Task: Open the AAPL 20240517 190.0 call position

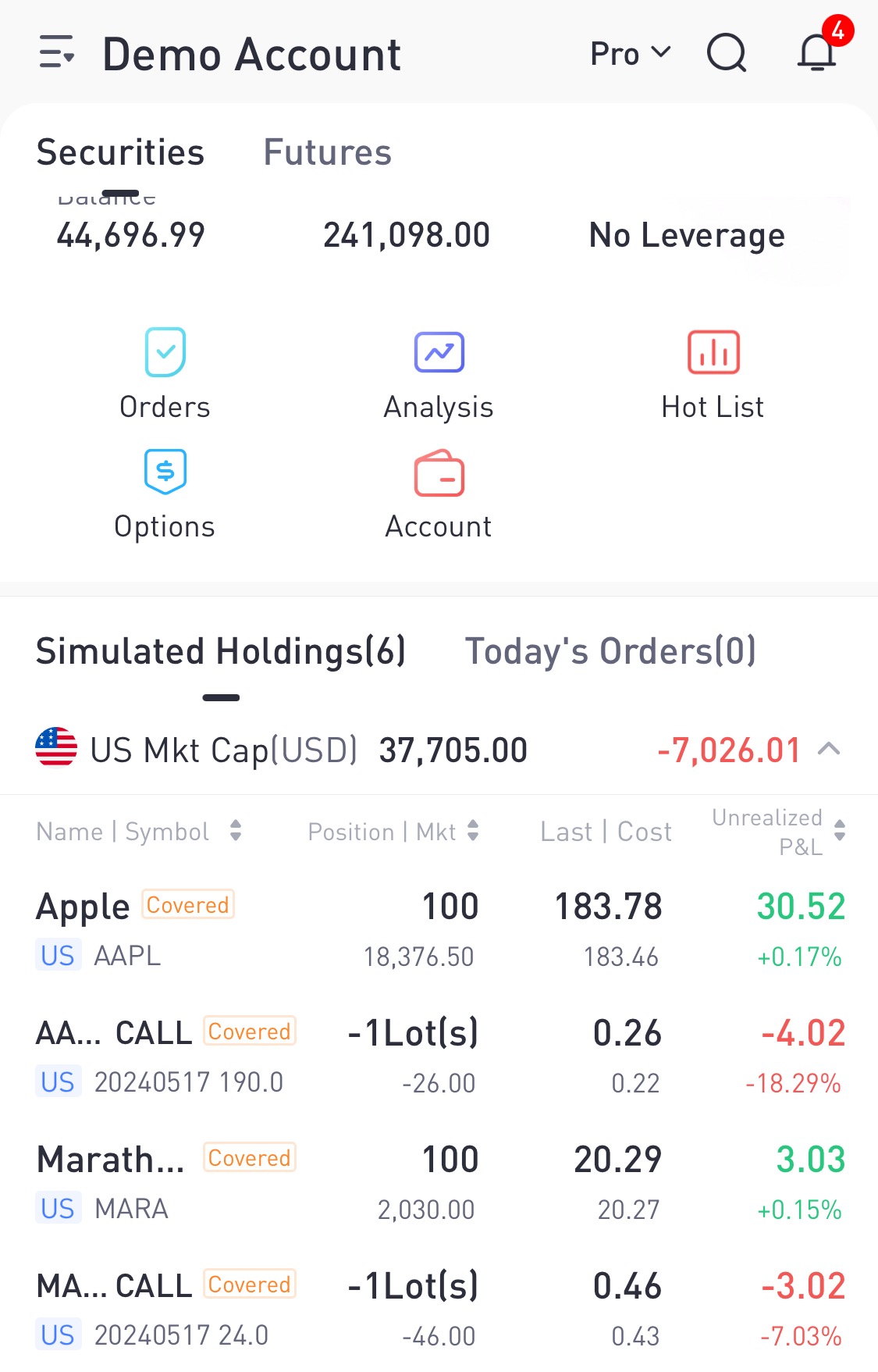Action: pos(439,1057)
